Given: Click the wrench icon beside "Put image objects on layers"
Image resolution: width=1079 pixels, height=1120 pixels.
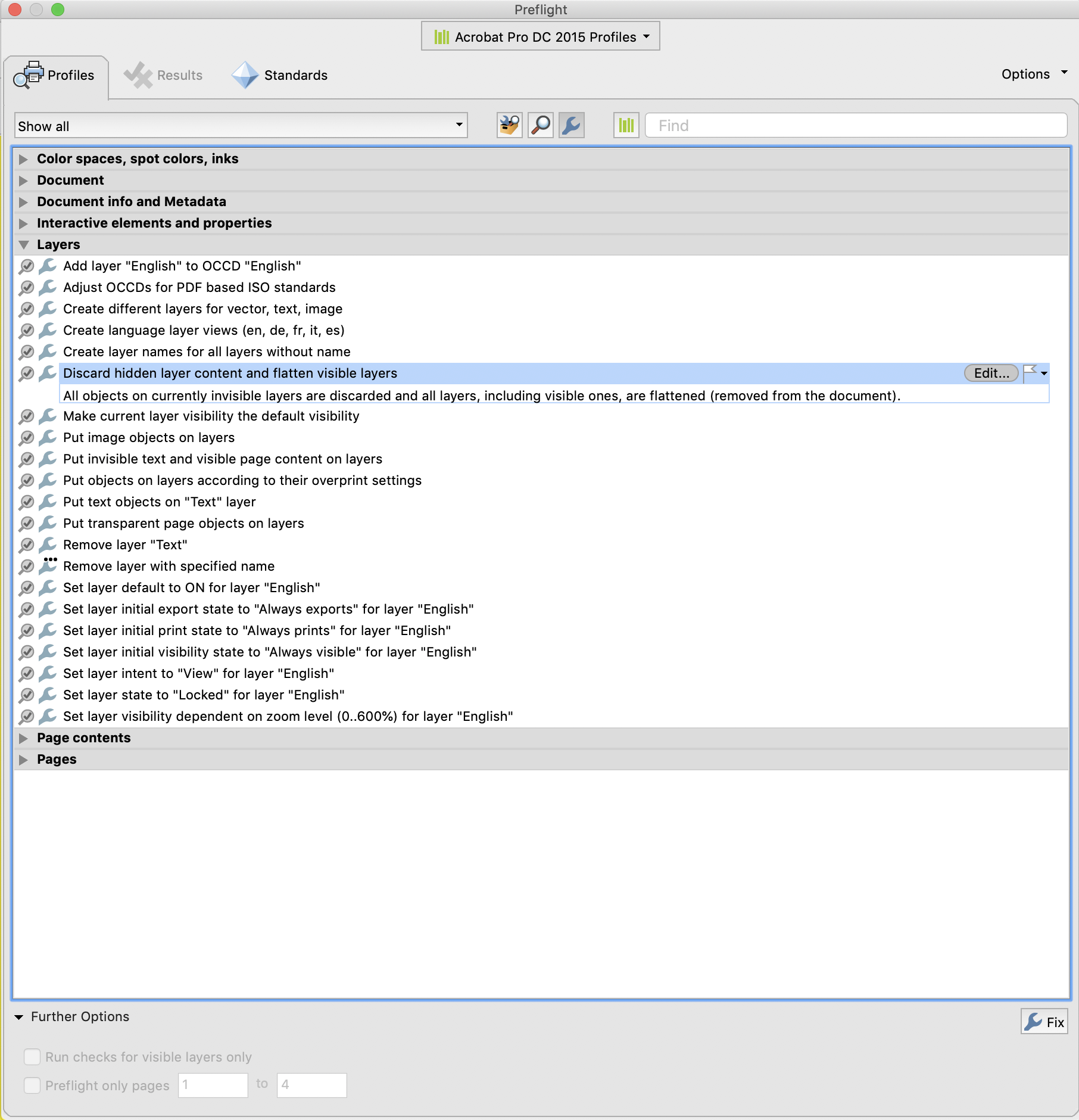Looking at the screenshot, I should (48, 437).
